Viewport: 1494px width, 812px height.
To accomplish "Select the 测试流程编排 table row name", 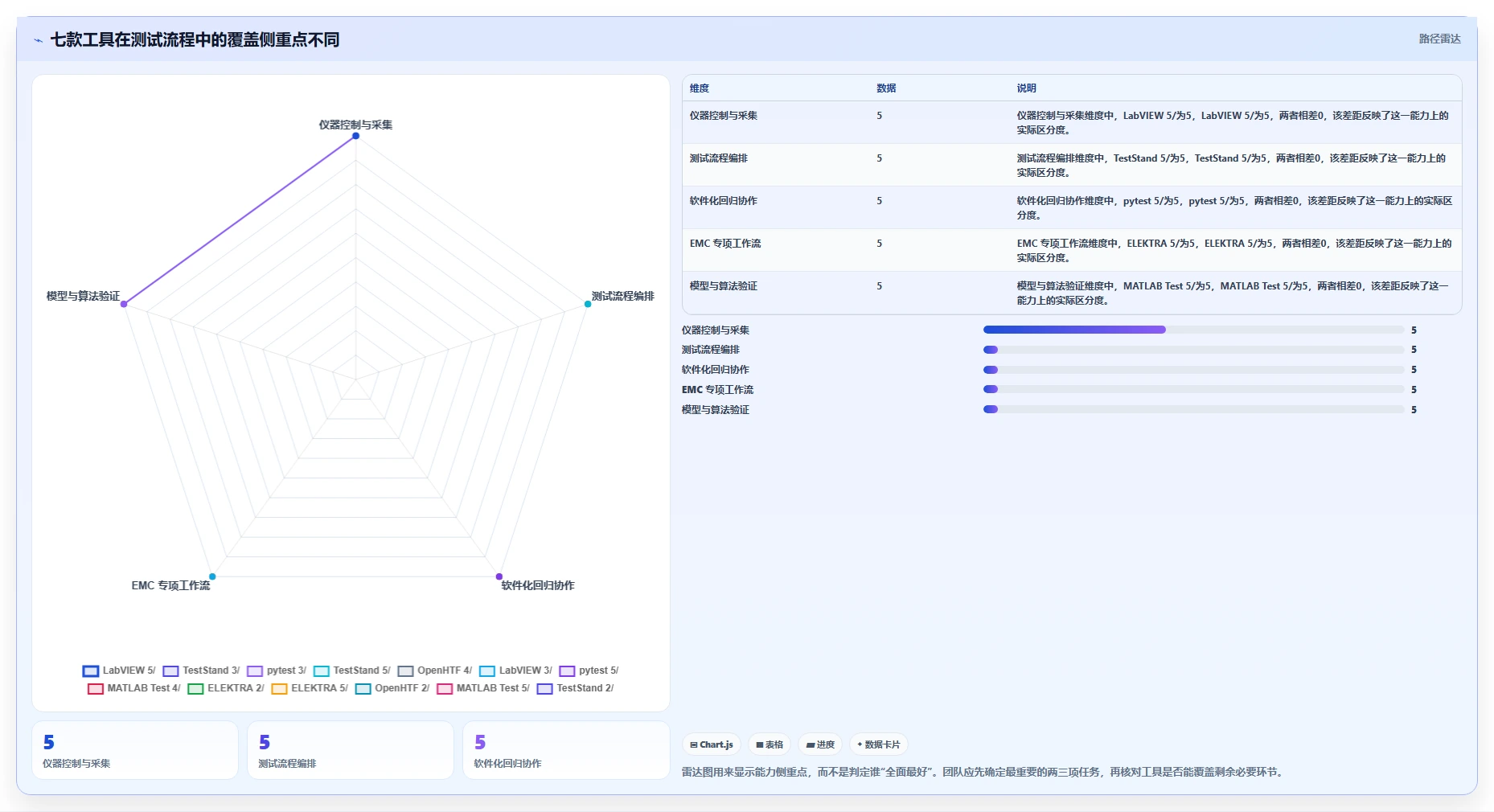I will click(719, 158).
